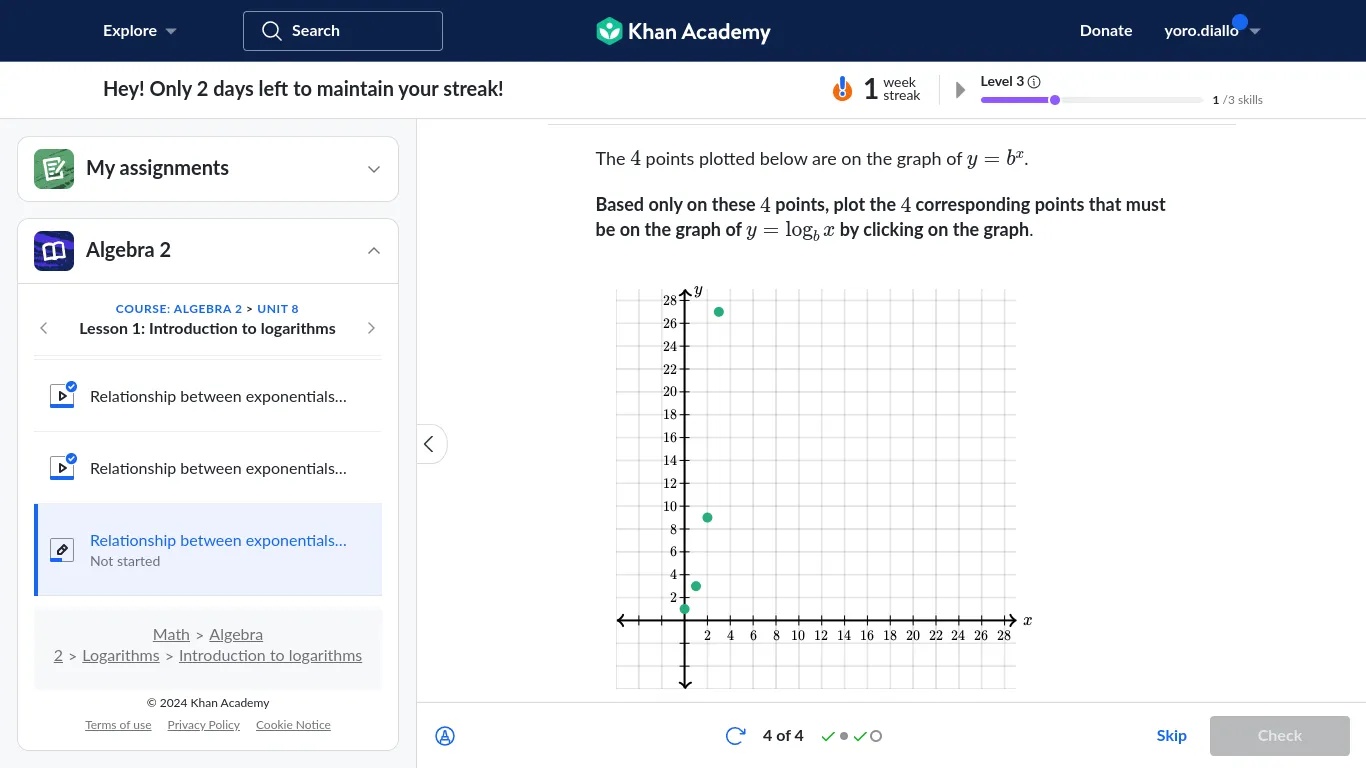Click the search magnifier icon
The width and height of the screenshot is (1366, 768).
pyautogui.click(x=271, y=31)
